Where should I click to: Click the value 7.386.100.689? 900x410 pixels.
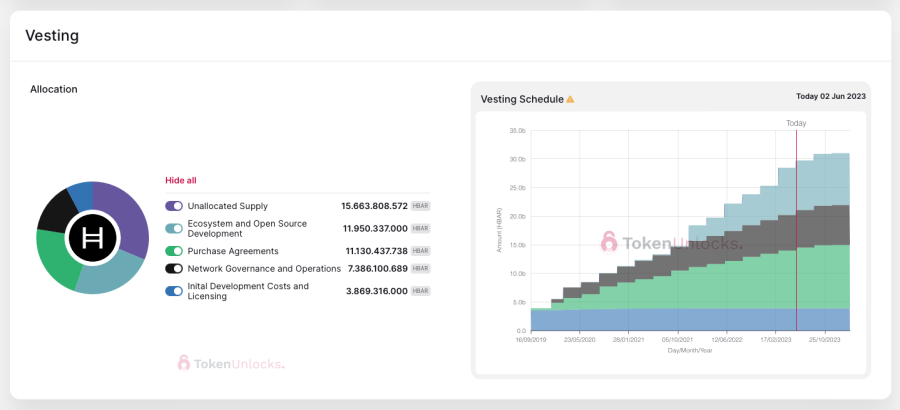[x=378, y=268]
